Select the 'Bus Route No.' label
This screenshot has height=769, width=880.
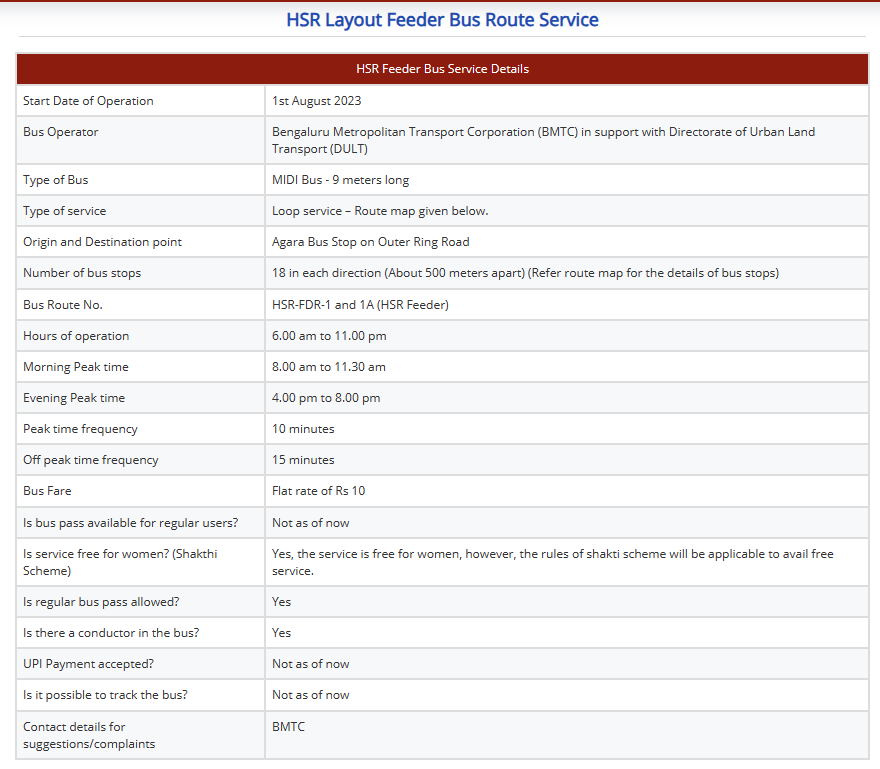pos(63,305)
